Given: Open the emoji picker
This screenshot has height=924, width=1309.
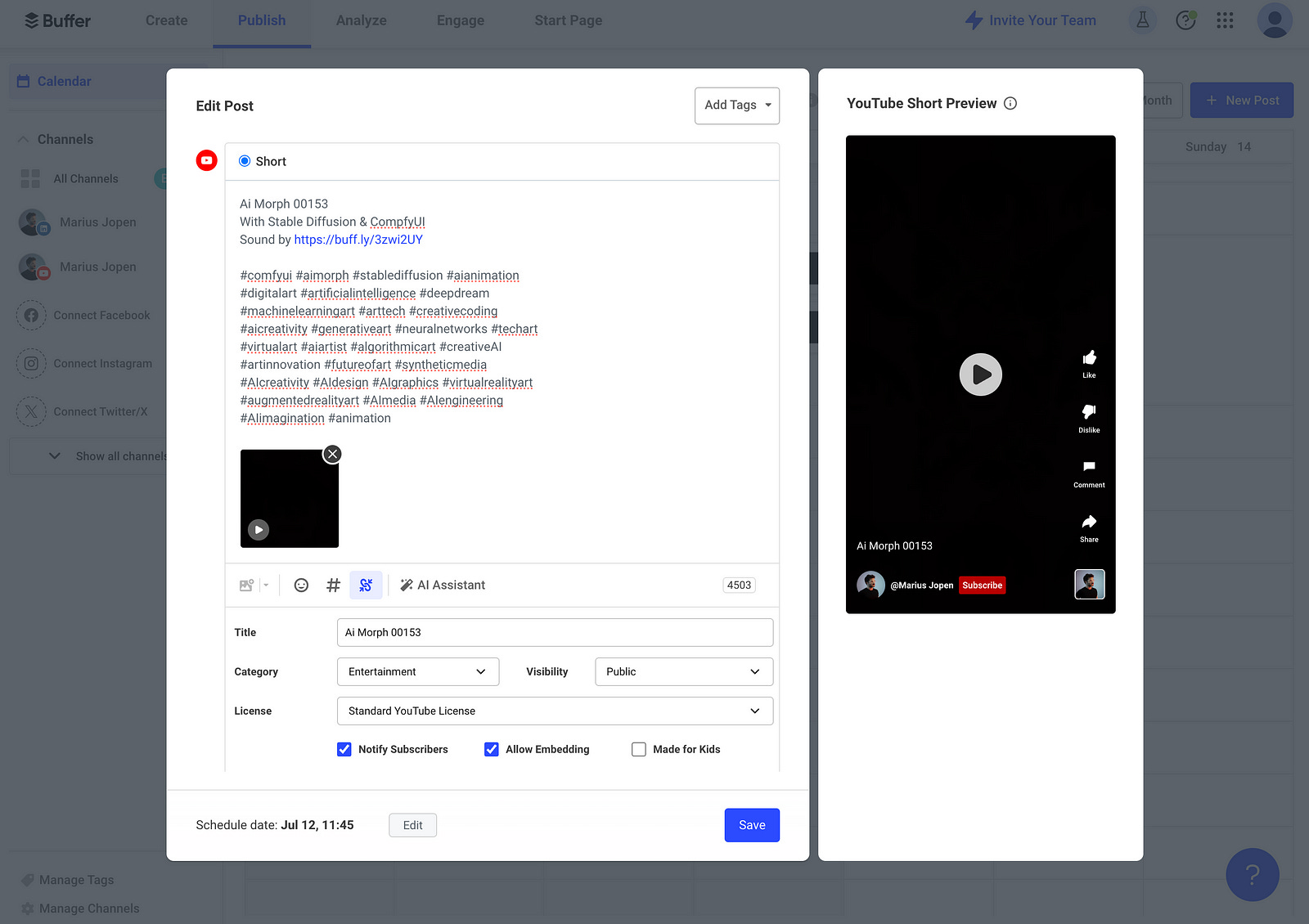Looking at the screenshot, I should 301,585.
